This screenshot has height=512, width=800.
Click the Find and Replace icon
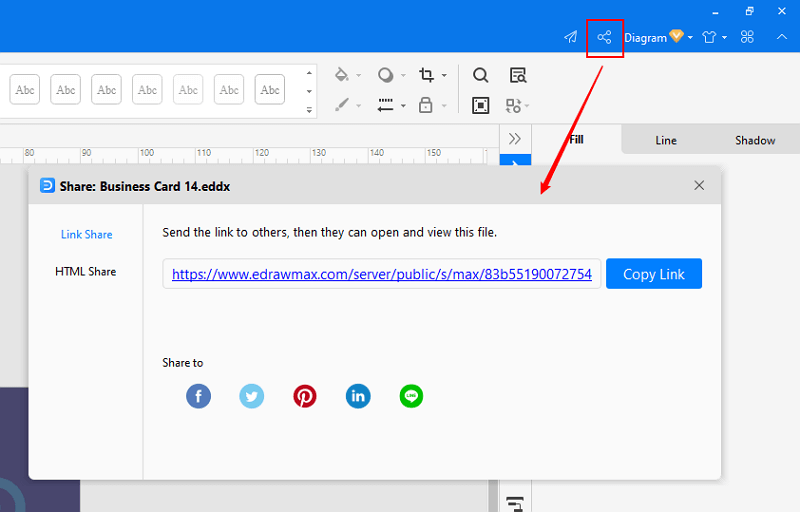(x=518, y=75)
